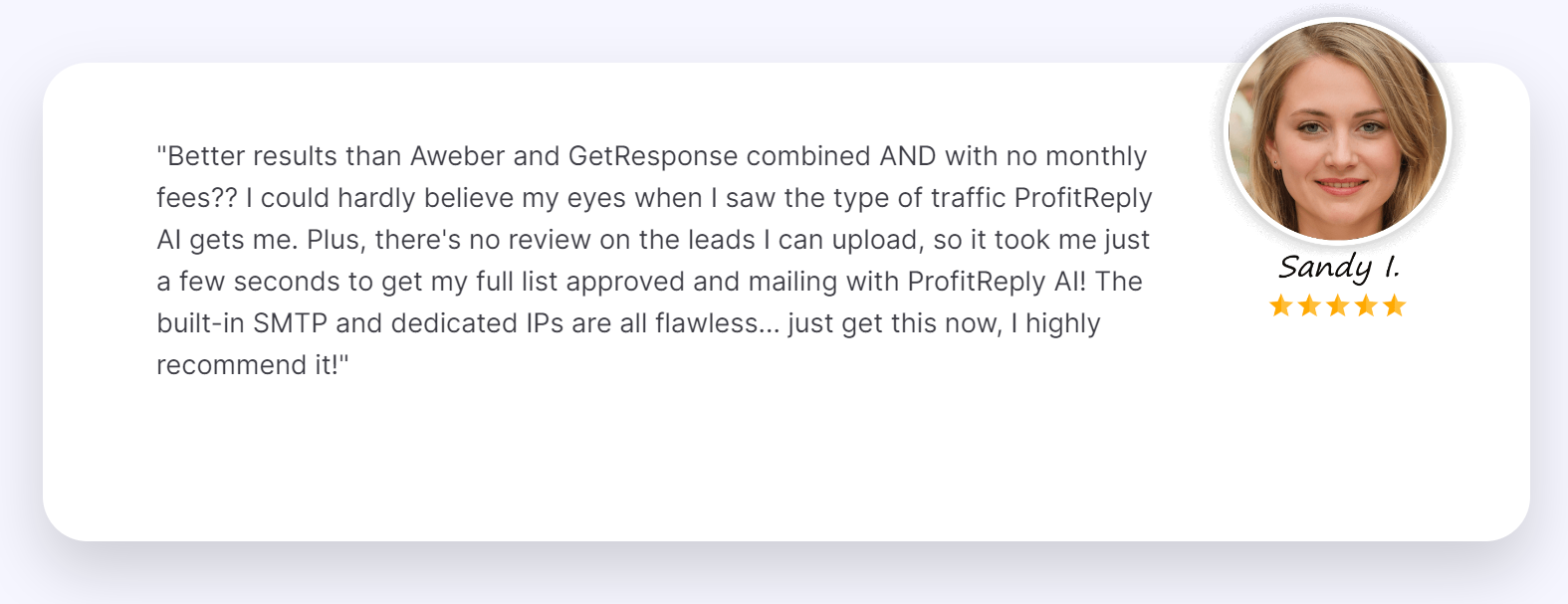Click the fifth gold rating star
1568x604 pixels.
(1394, 305)
